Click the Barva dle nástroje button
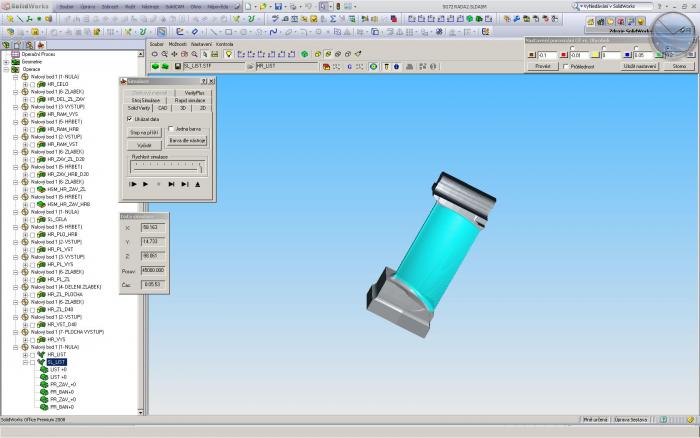 tap(188, 141)
